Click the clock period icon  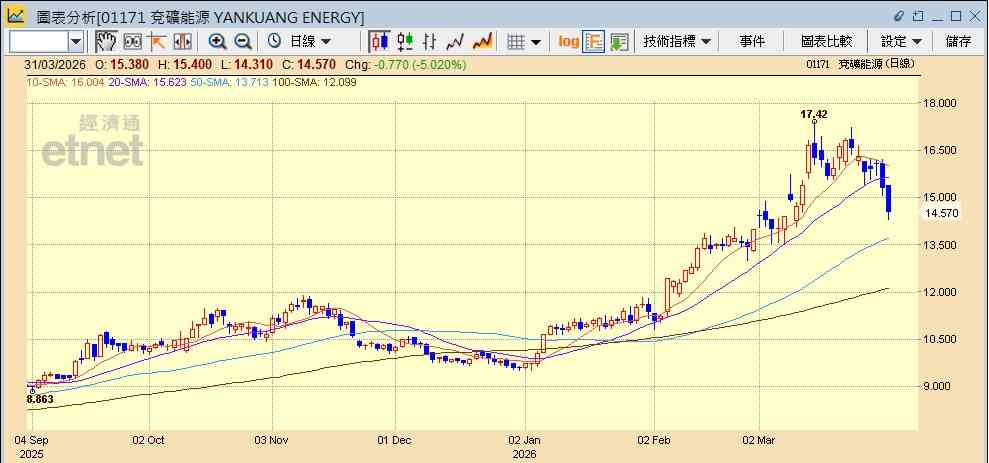coord(274,42)
